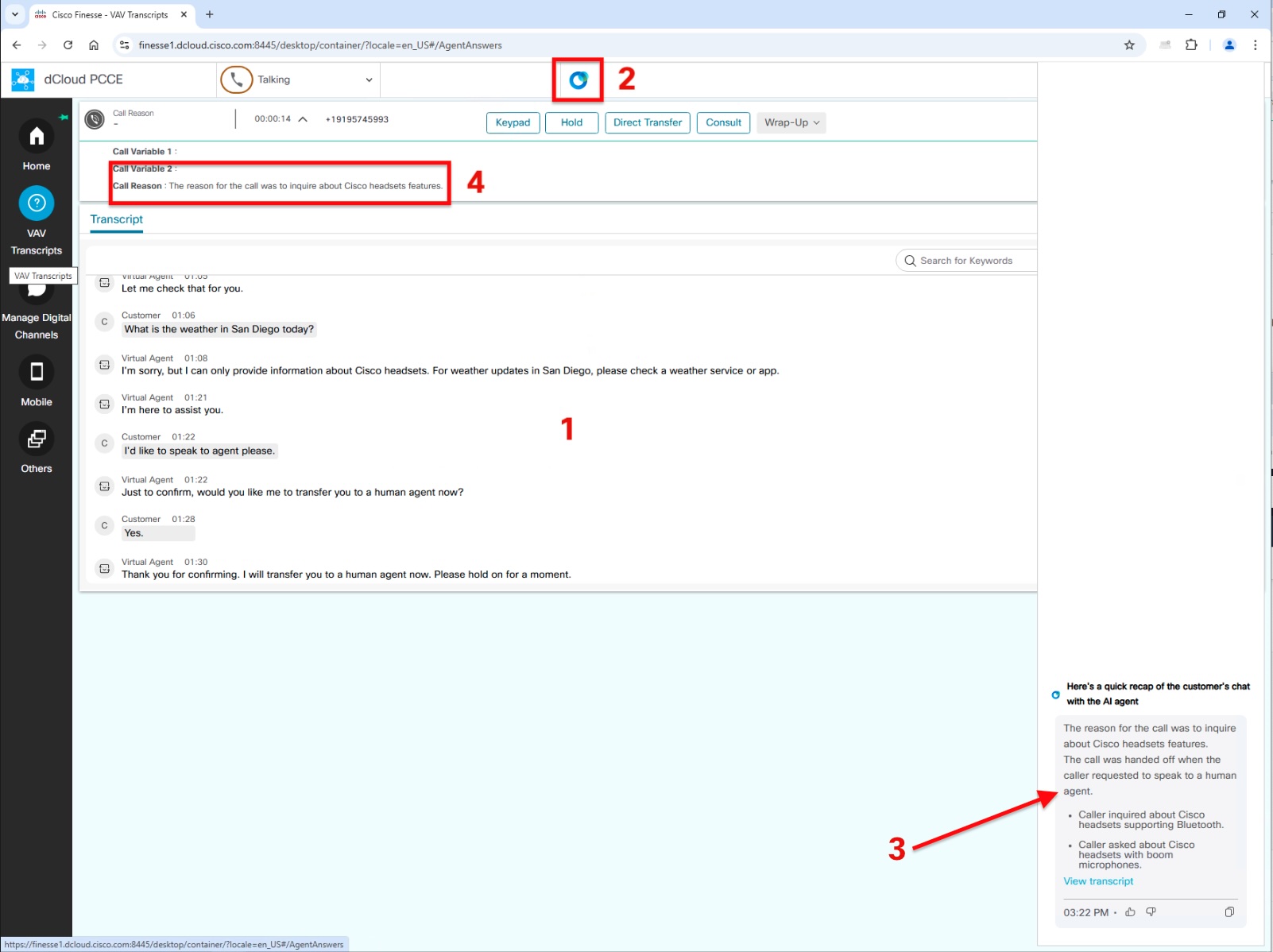Select the Transcript tab
The width and height of the screenshot is (1273, 952).
pyautogui.click(x=117, y=219)
